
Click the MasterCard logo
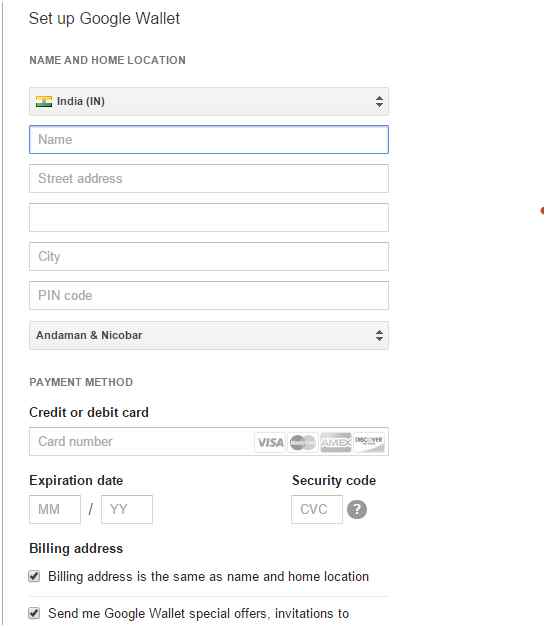coord(303,442)
